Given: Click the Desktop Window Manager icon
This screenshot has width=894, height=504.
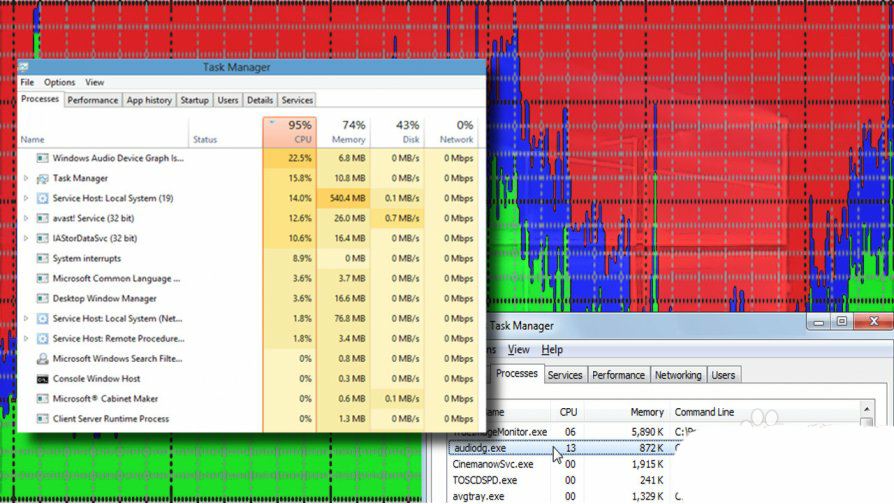Looking at the screenshot, I should (42, 298).
